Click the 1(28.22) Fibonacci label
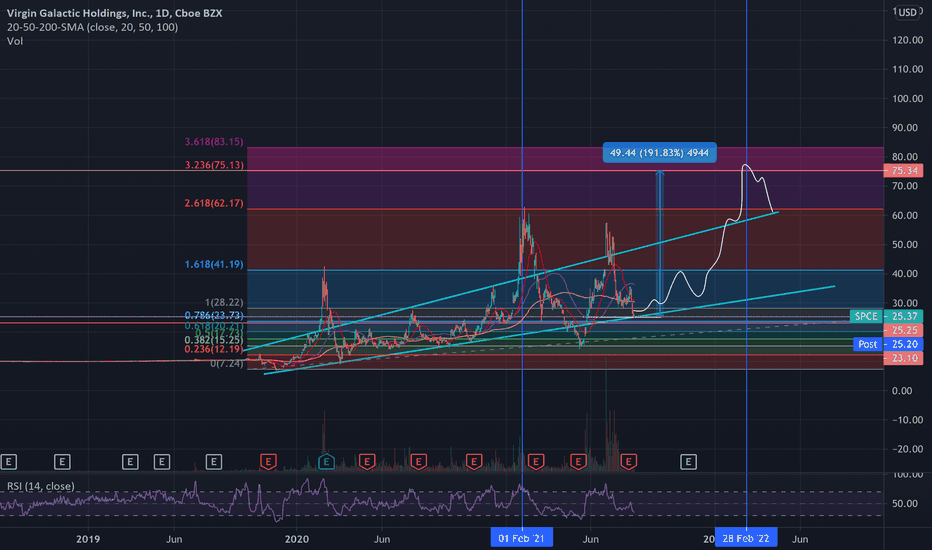 224,303
